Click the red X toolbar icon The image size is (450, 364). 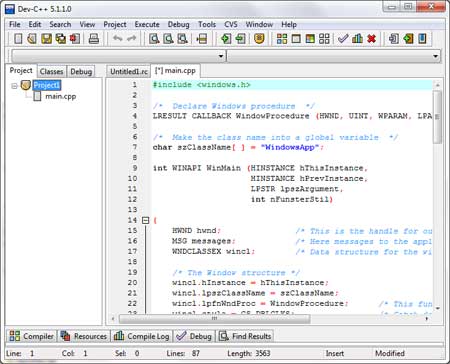pyautogui.click(x=372, y=39)
